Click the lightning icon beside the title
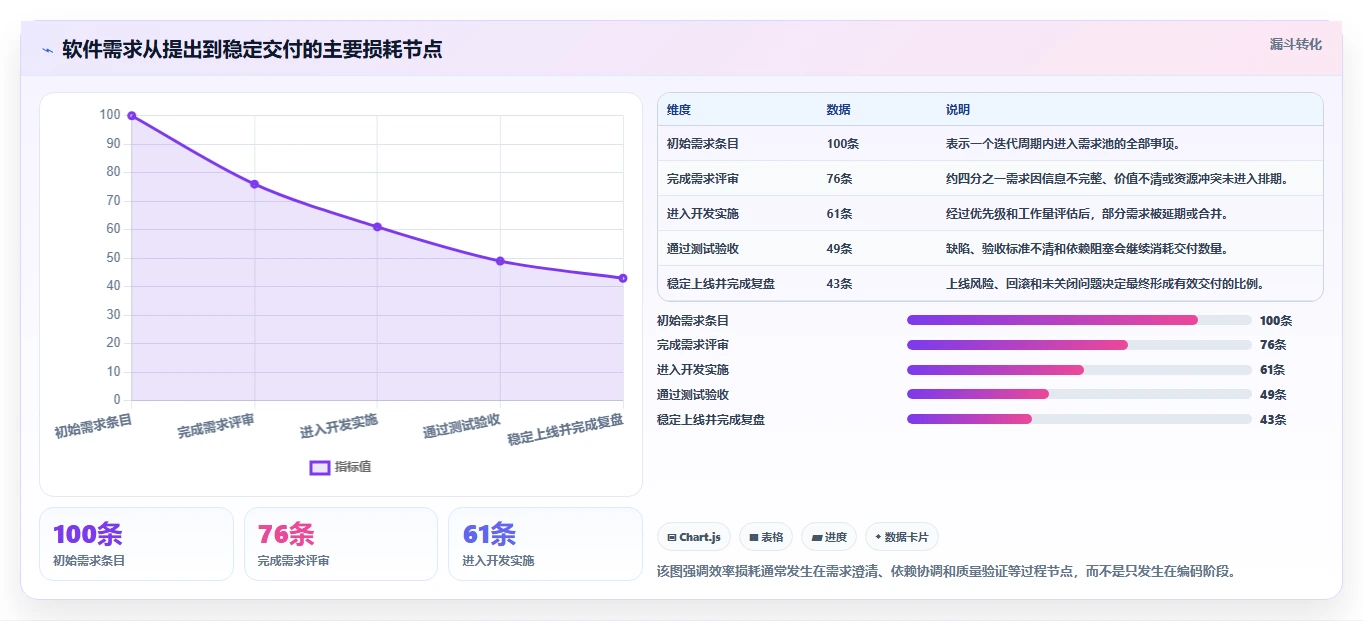The width and height of the screenshot is (1363, 621). [x=48, y=49]
